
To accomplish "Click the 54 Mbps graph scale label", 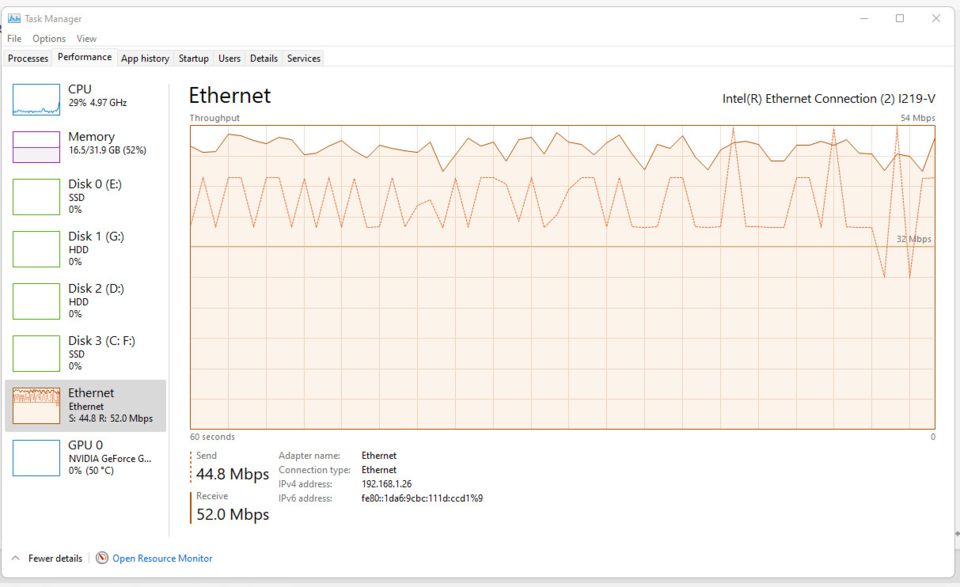I will pos(918,118).
